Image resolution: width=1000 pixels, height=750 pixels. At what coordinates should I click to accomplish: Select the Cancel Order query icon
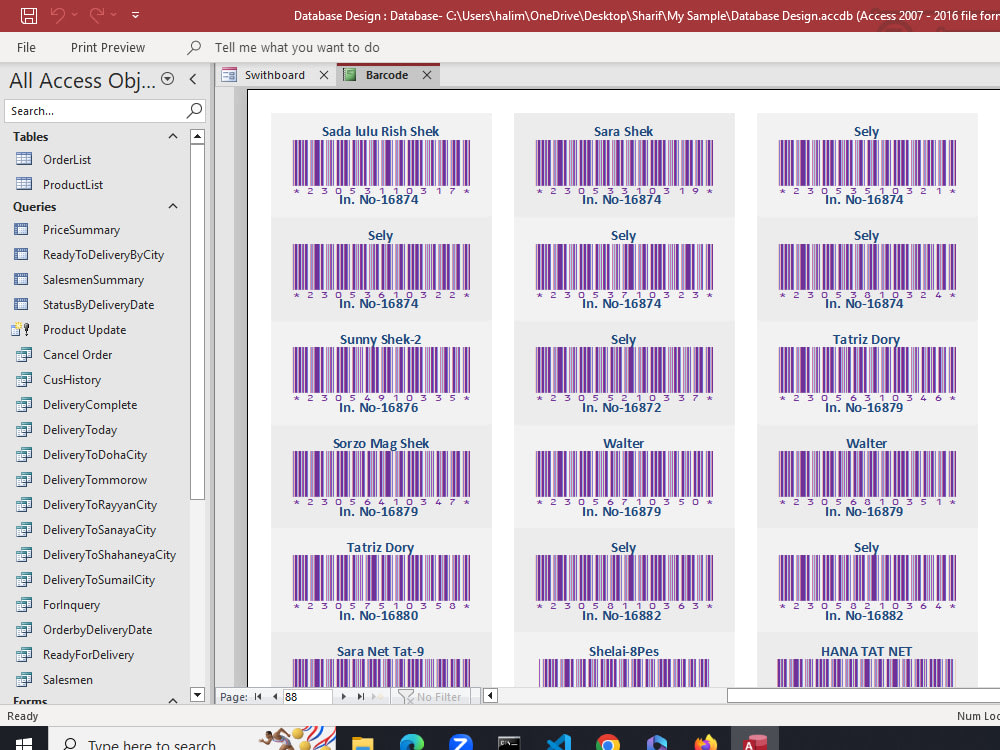pyautogui.click(x=24, y=355)
